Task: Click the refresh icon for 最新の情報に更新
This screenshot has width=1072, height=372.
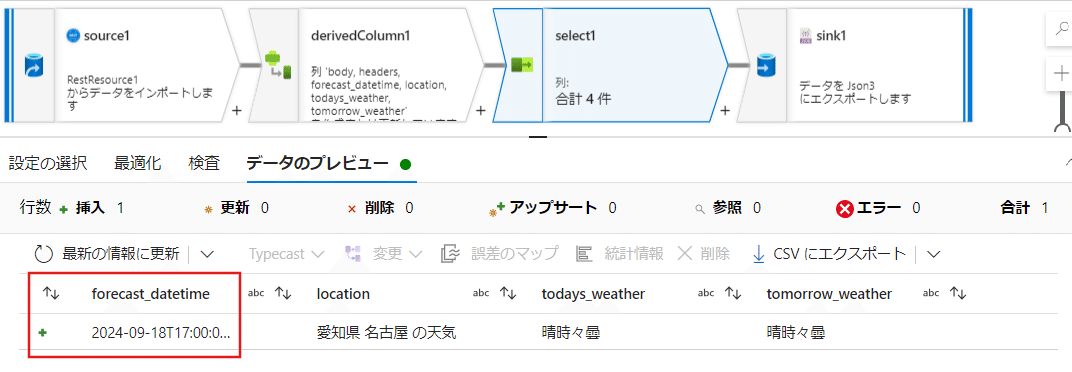Action: click(44, 254)
